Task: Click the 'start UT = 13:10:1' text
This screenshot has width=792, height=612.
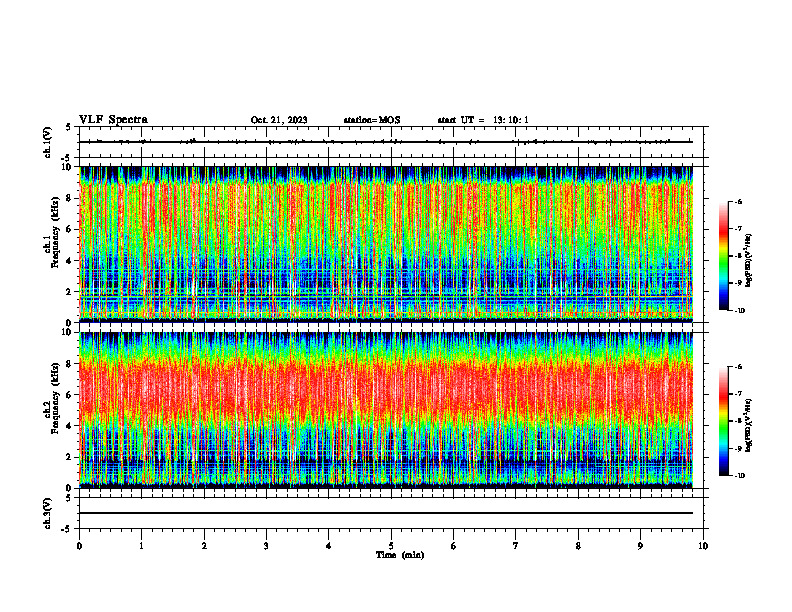Action: point(483,120)
